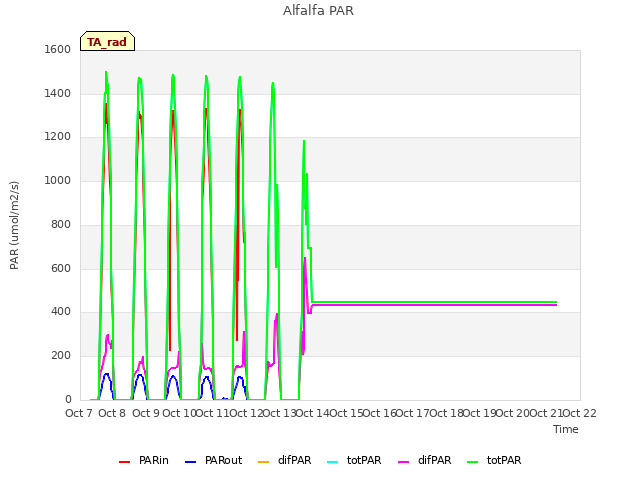
Task: Click the Oct 9 x-axis label
Action: pos(146,413)
